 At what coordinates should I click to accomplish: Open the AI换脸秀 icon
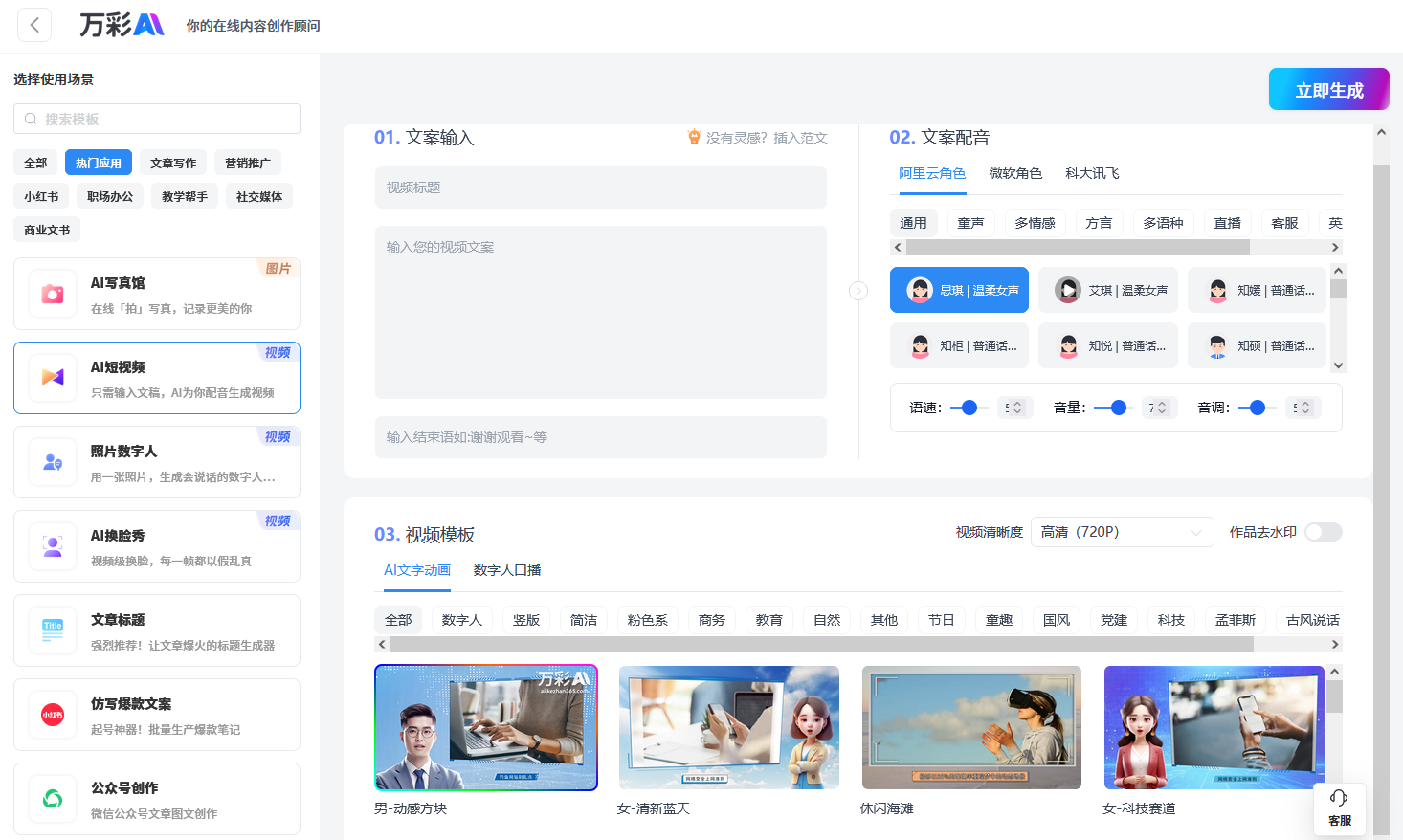tap(53, 546)
